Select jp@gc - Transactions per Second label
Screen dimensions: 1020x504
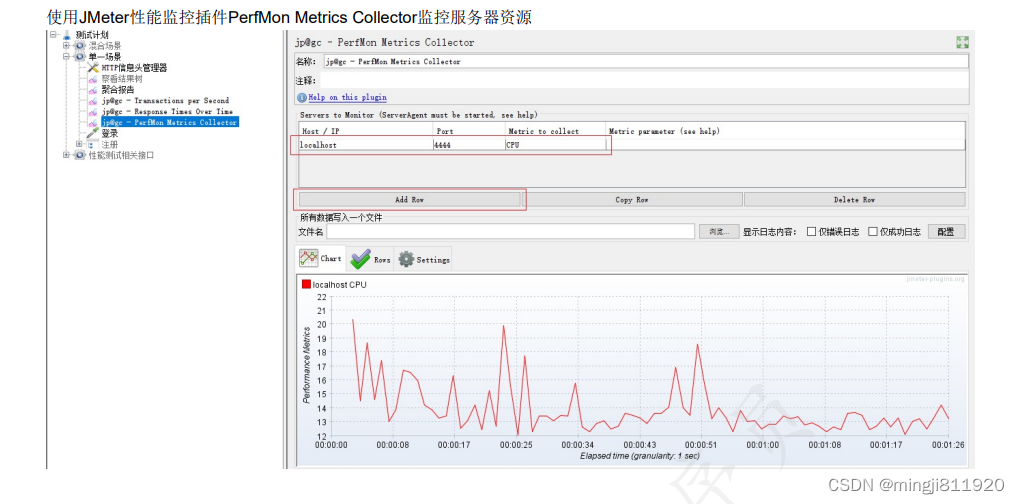(x=165, y=101)
